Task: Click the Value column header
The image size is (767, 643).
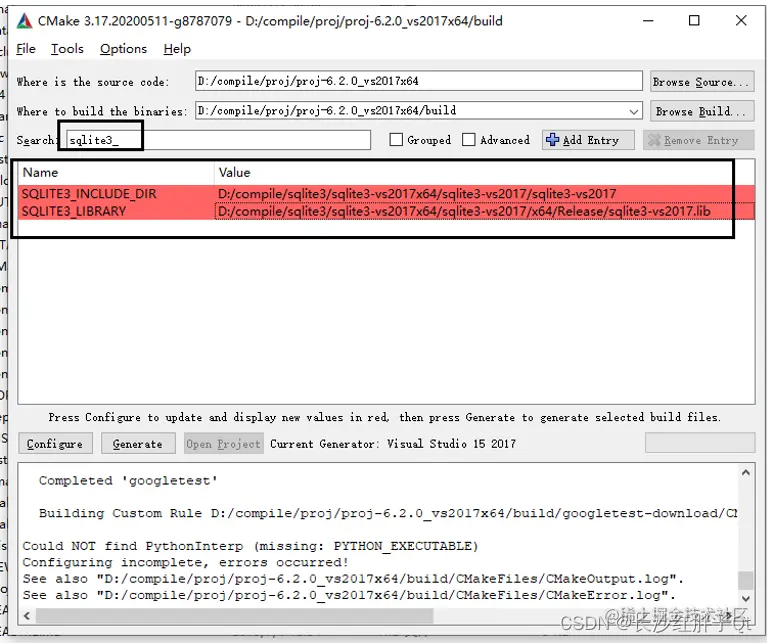Action: (484, 173)
